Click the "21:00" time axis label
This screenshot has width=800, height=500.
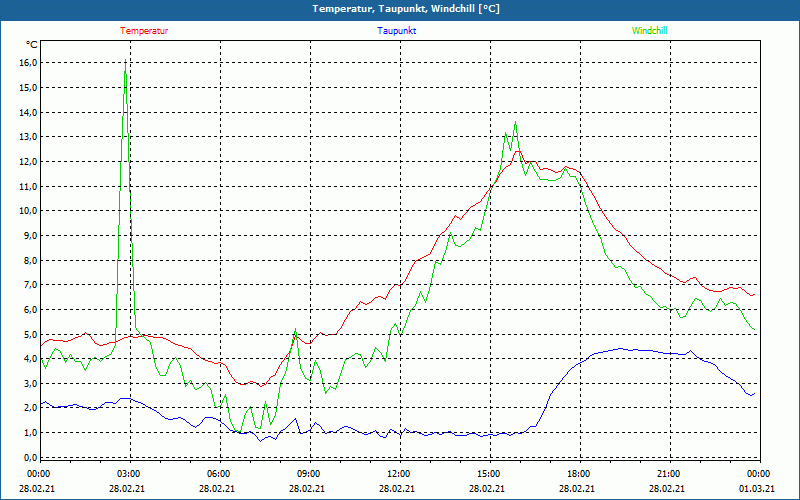pos(669,474)
